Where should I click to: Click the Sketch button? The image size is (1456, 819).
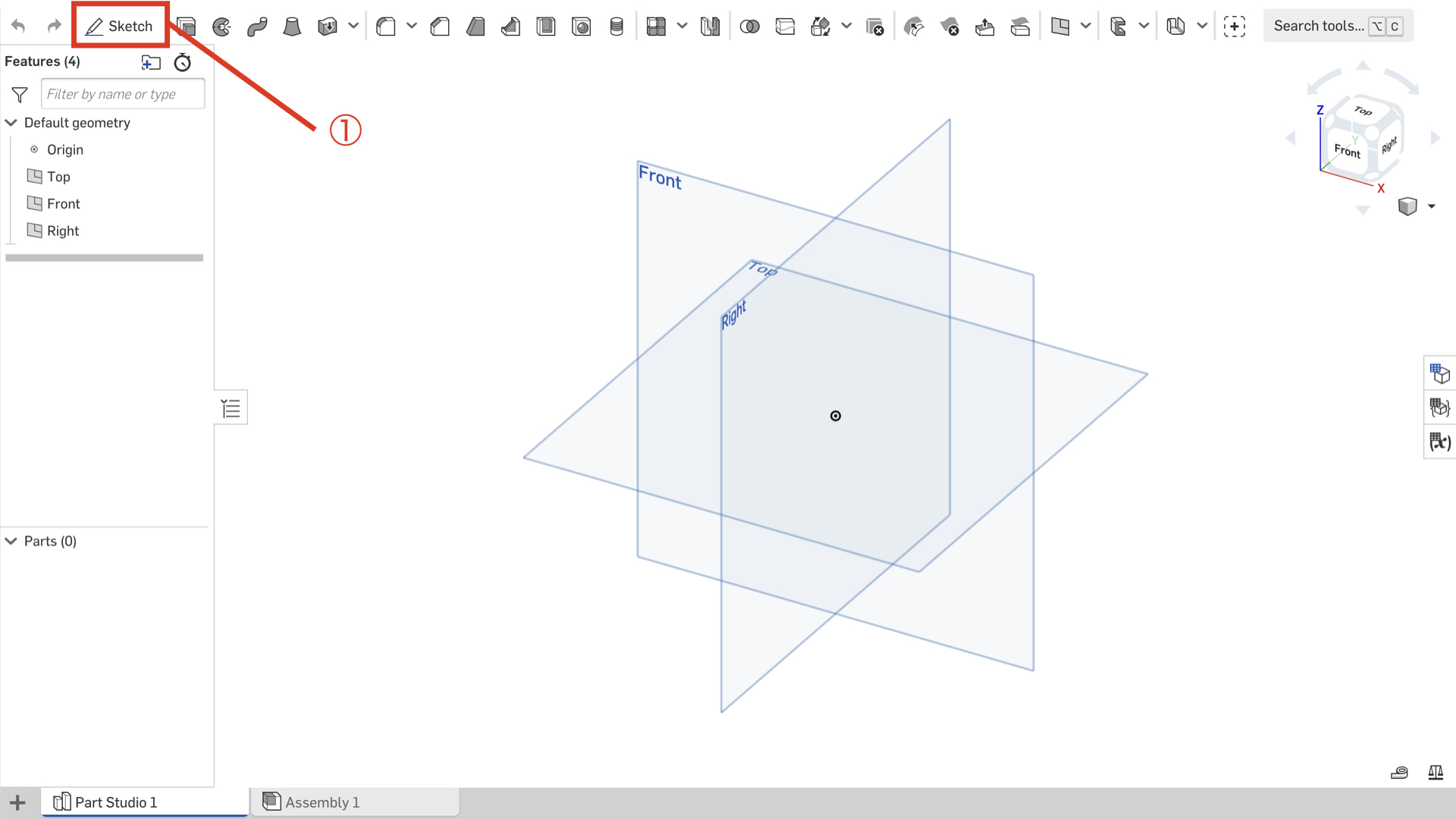point(120,25)
